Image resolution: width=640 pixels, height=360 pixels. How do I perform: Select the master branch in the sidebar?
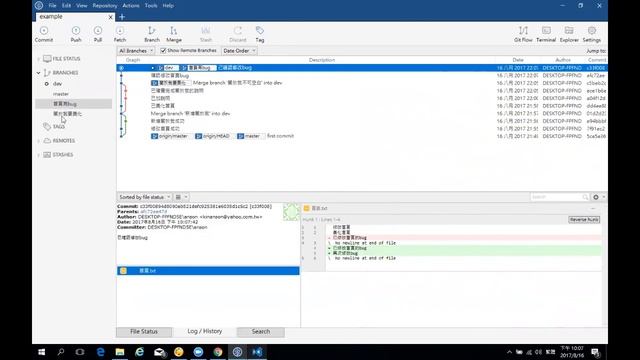click(x=61, y=94)
